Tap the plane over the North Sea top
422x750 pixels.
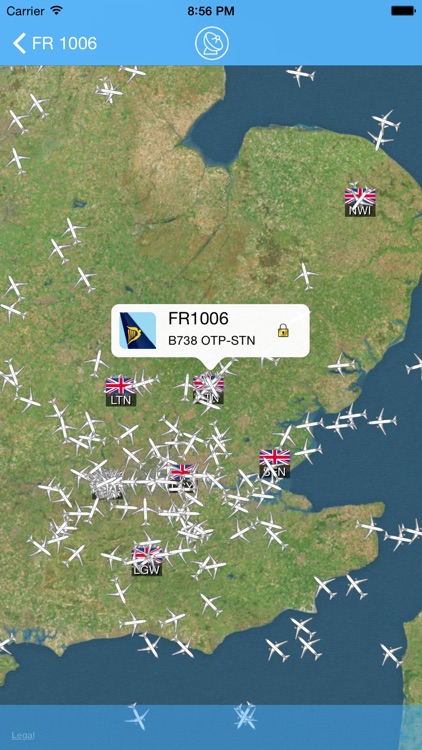point(300,76)
